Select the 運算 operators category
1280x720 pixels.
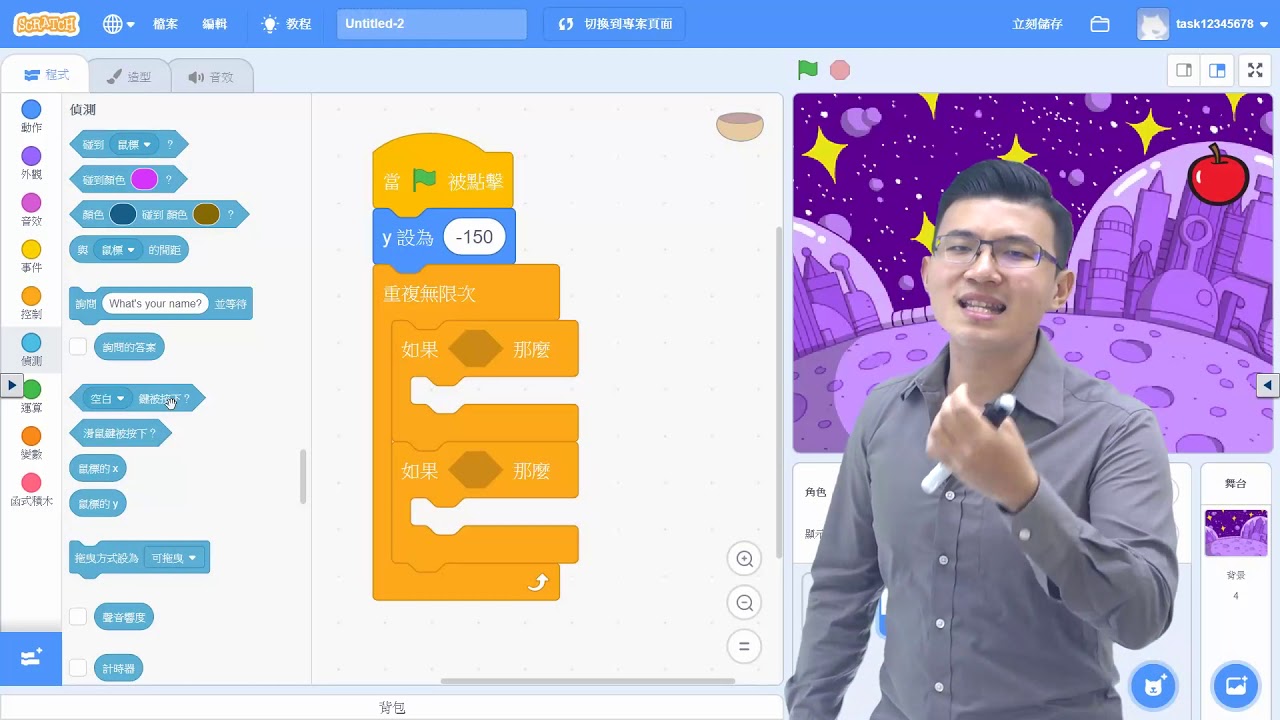[x=31, y=397]
